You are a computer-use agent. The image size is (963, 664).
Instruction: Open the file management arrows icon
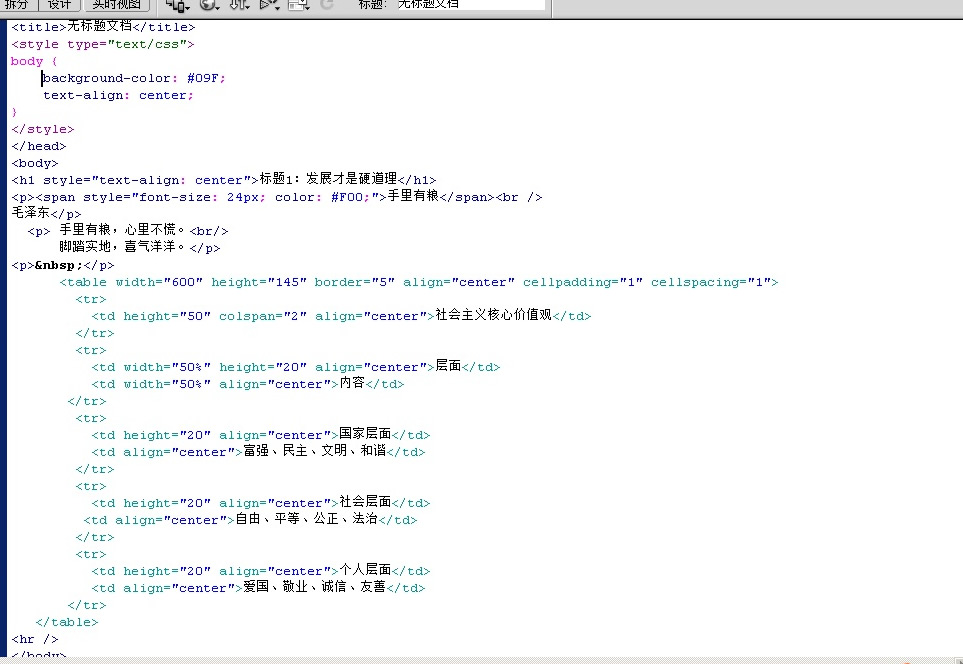coord(239,5)
